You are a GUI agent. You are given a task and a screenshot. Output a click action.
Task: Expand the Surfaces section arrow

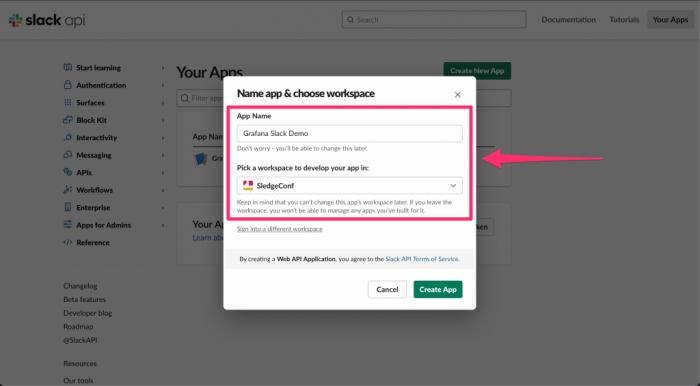(163, 103)
